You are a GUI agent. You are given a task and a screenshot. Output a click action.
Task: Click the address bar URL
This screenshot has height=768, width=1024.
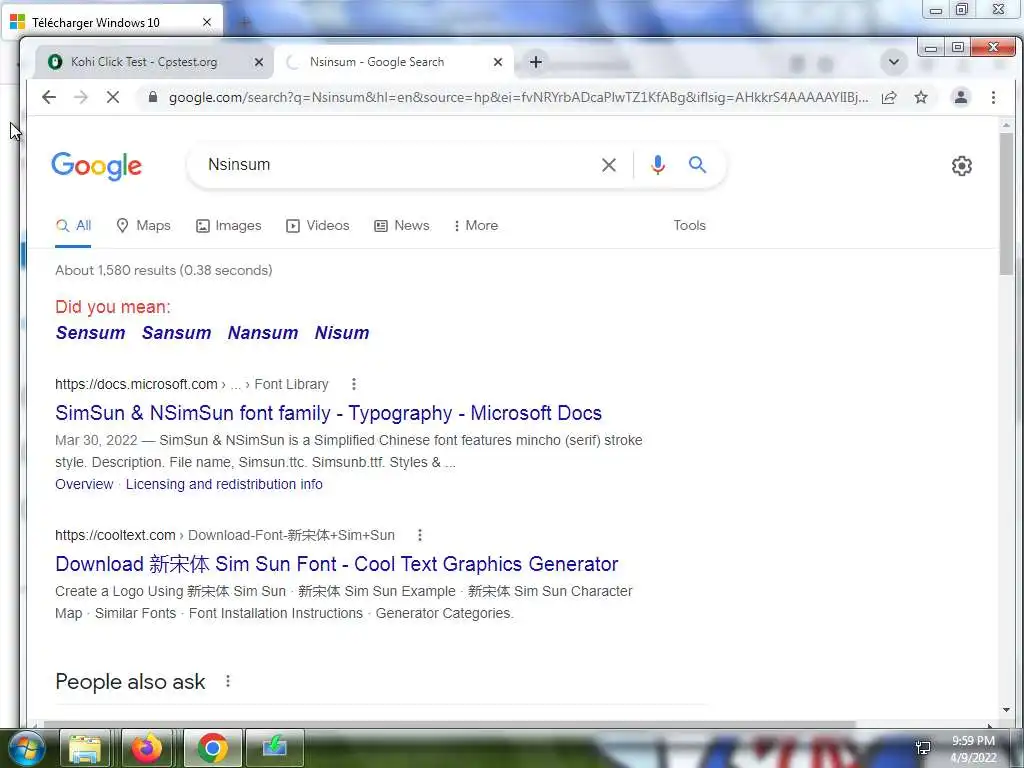(x=518, y=97)
